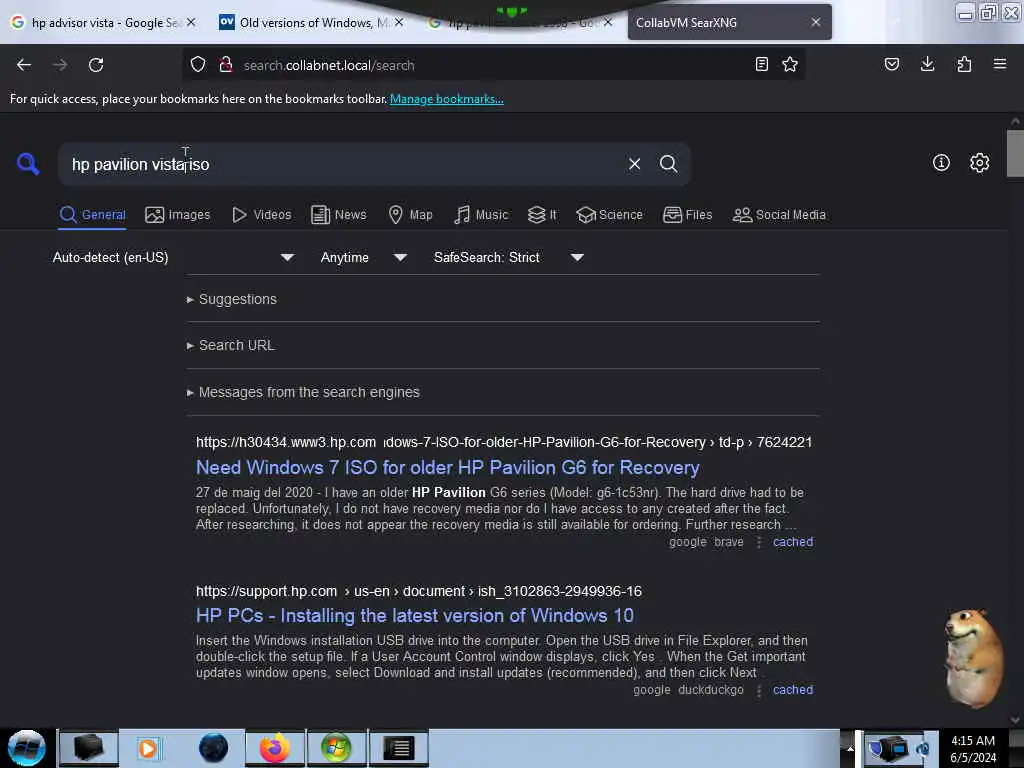The width and height of the screenshot is (1024, 768).
Task: Open the tracking protection shield icon
Action: 198,65
